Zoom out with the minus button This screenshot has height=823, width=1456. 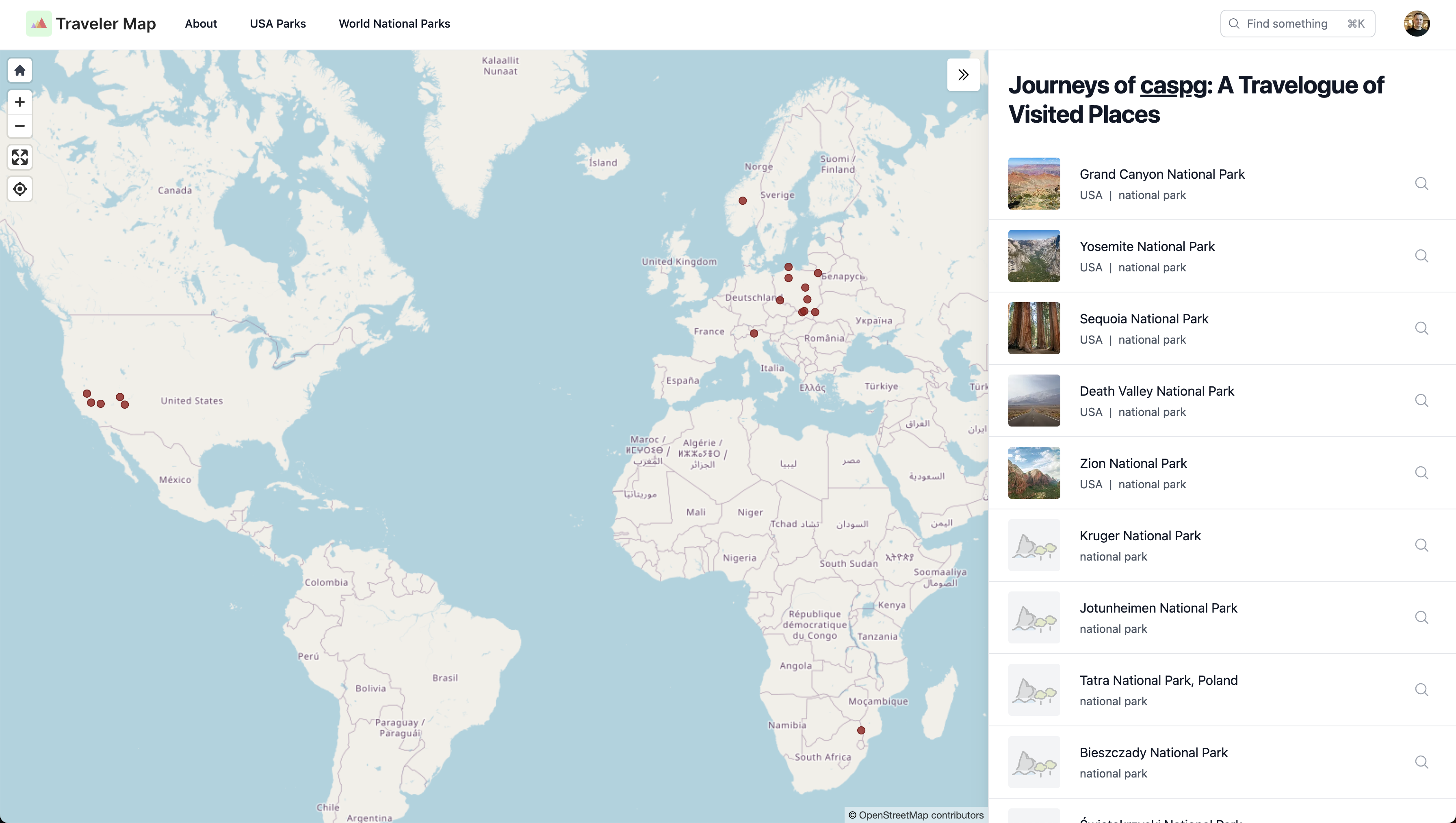point(20,126)
